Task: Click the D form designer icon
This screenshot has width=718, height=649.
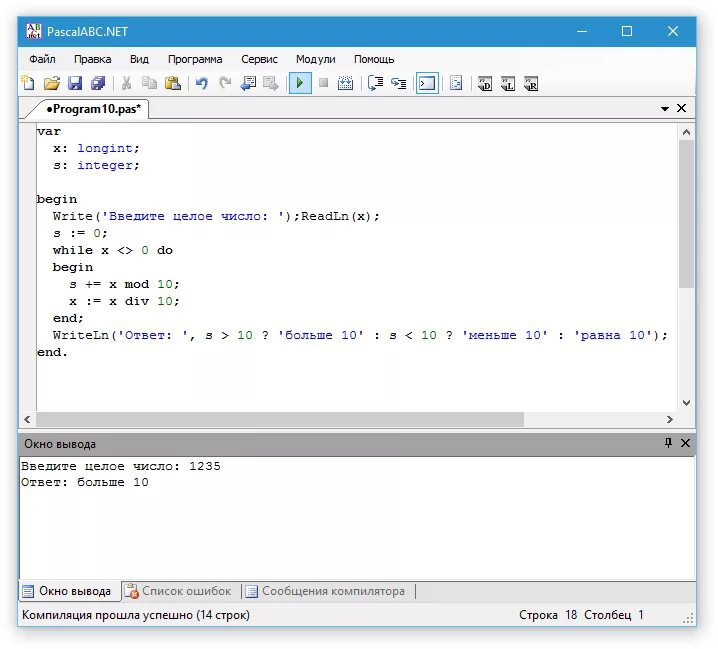Action: [x=484, y=84]
